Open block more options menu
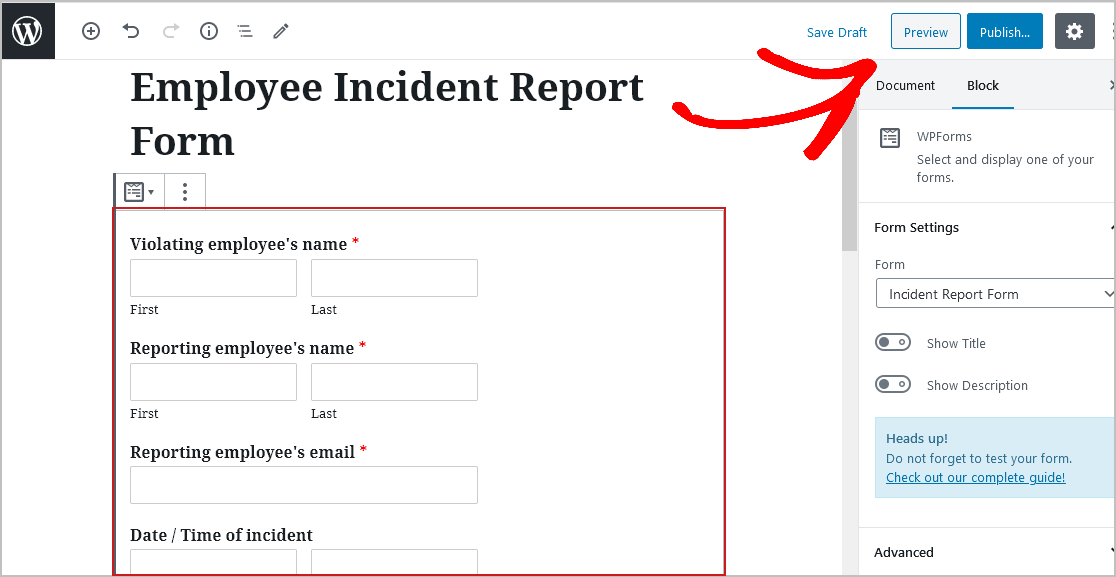Viewport: 1116px width, 577px height. click(x=185, y=191)
